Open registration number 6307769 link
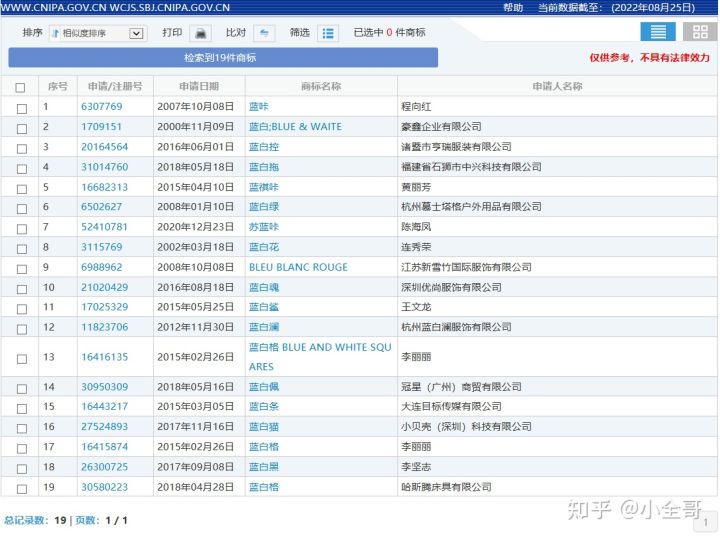This screenshot has height=540, width=720. click(102, 107)
